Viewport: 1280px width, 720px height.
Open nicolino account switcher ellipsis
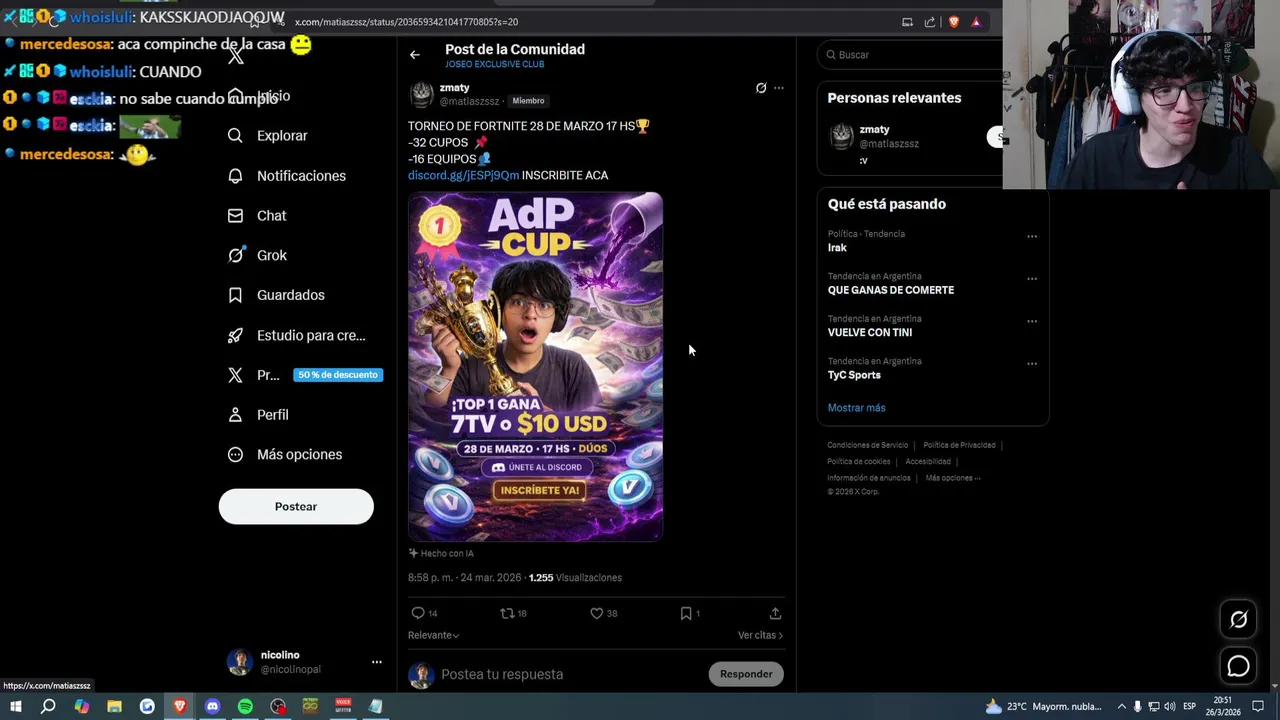pyautogui.click(x=377, y=662)
